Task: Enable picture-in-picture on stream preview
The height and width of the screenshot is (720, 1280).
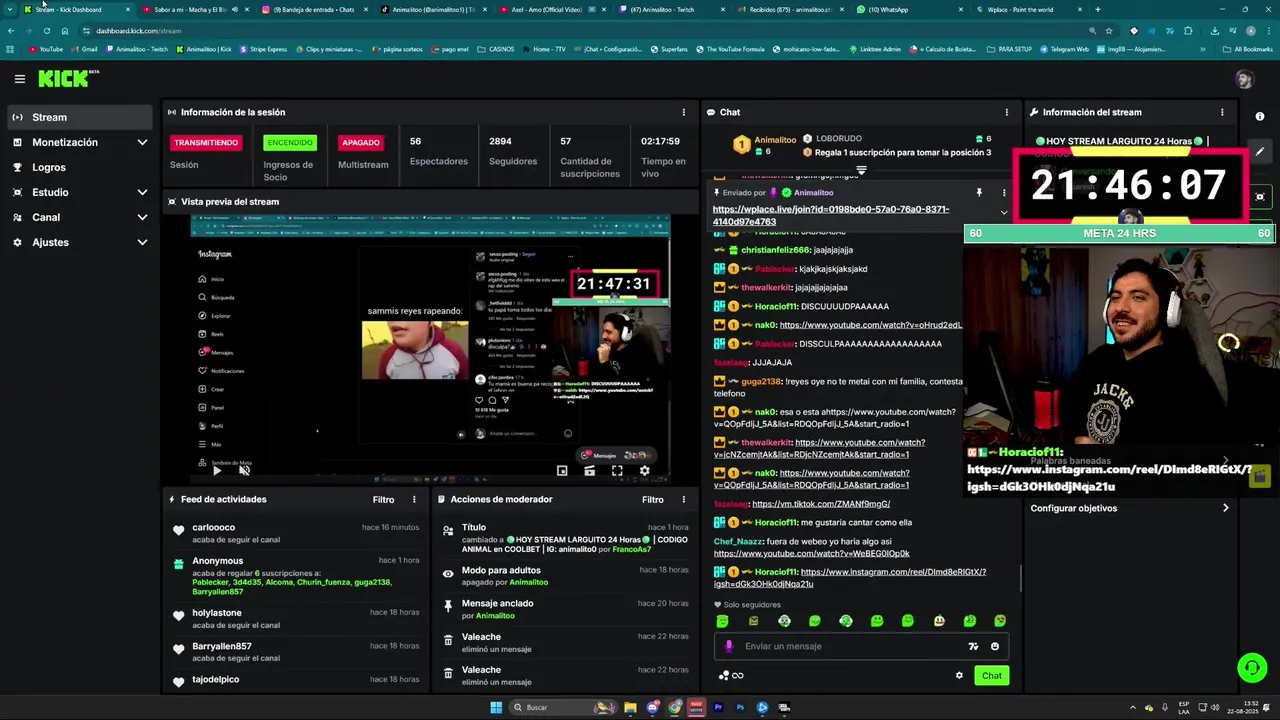Action: point(562,471)
